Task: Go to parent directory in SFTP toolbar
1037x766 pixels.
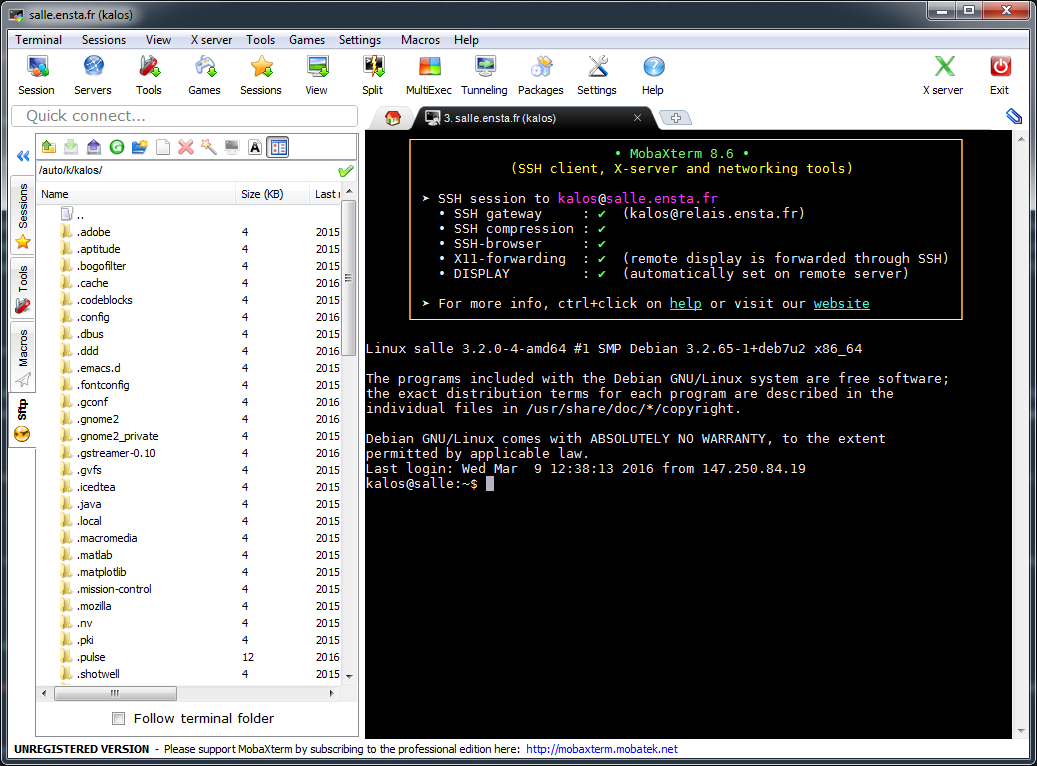Action: [48, 147]
